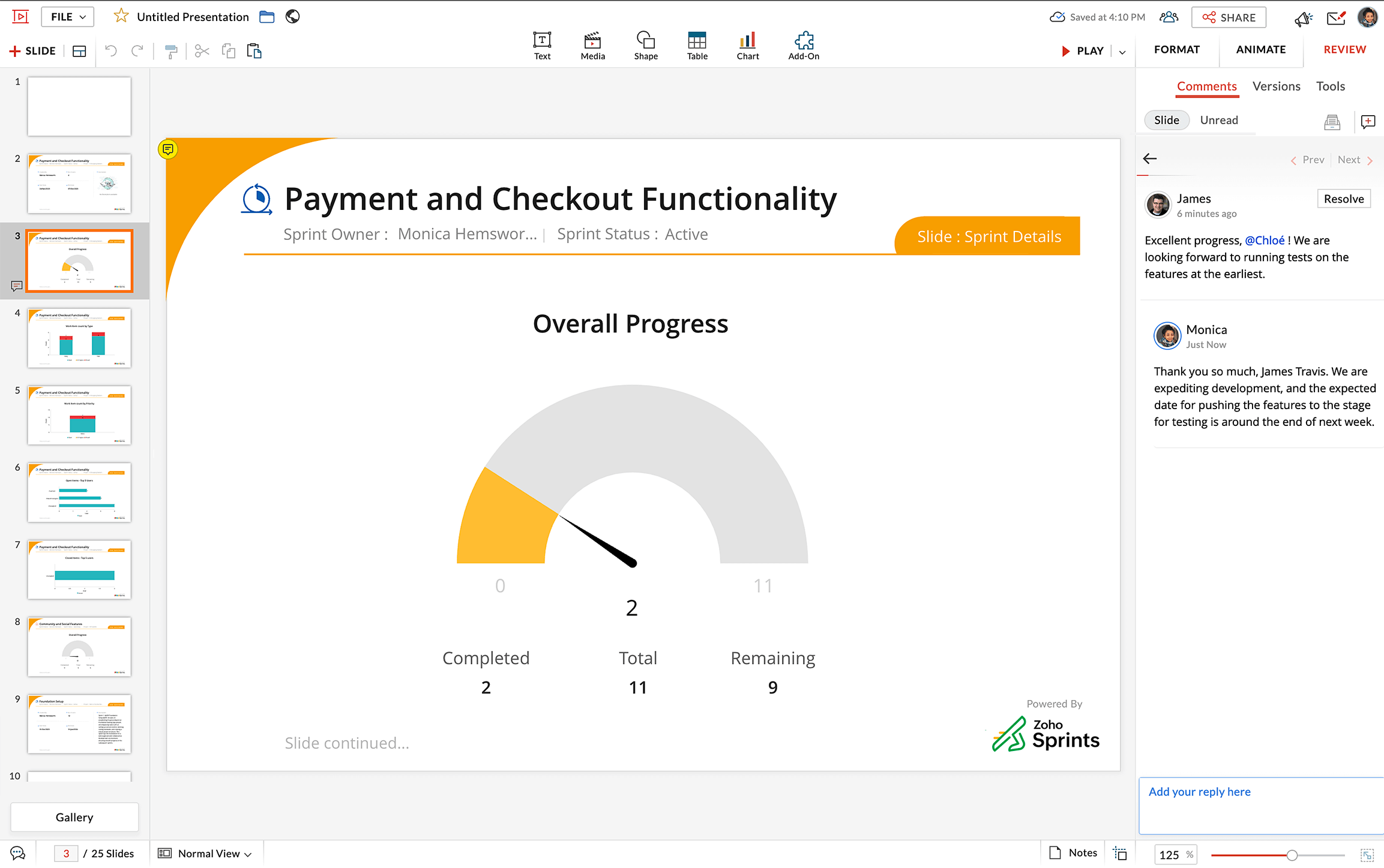Open the slide layout icon
The width and height of the screenshot is (1384, 868).
[79, 52]
